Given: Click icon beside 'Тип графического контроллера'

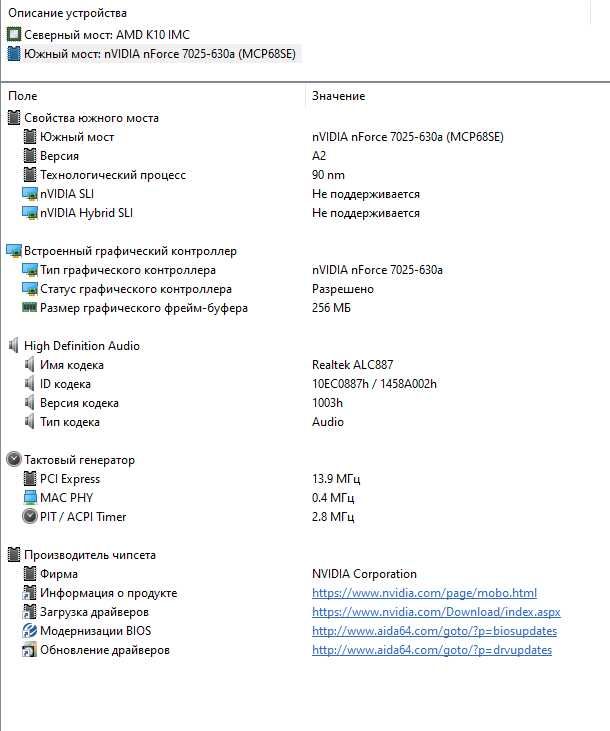Looking at the screenshot, I should tap(29, 270).
